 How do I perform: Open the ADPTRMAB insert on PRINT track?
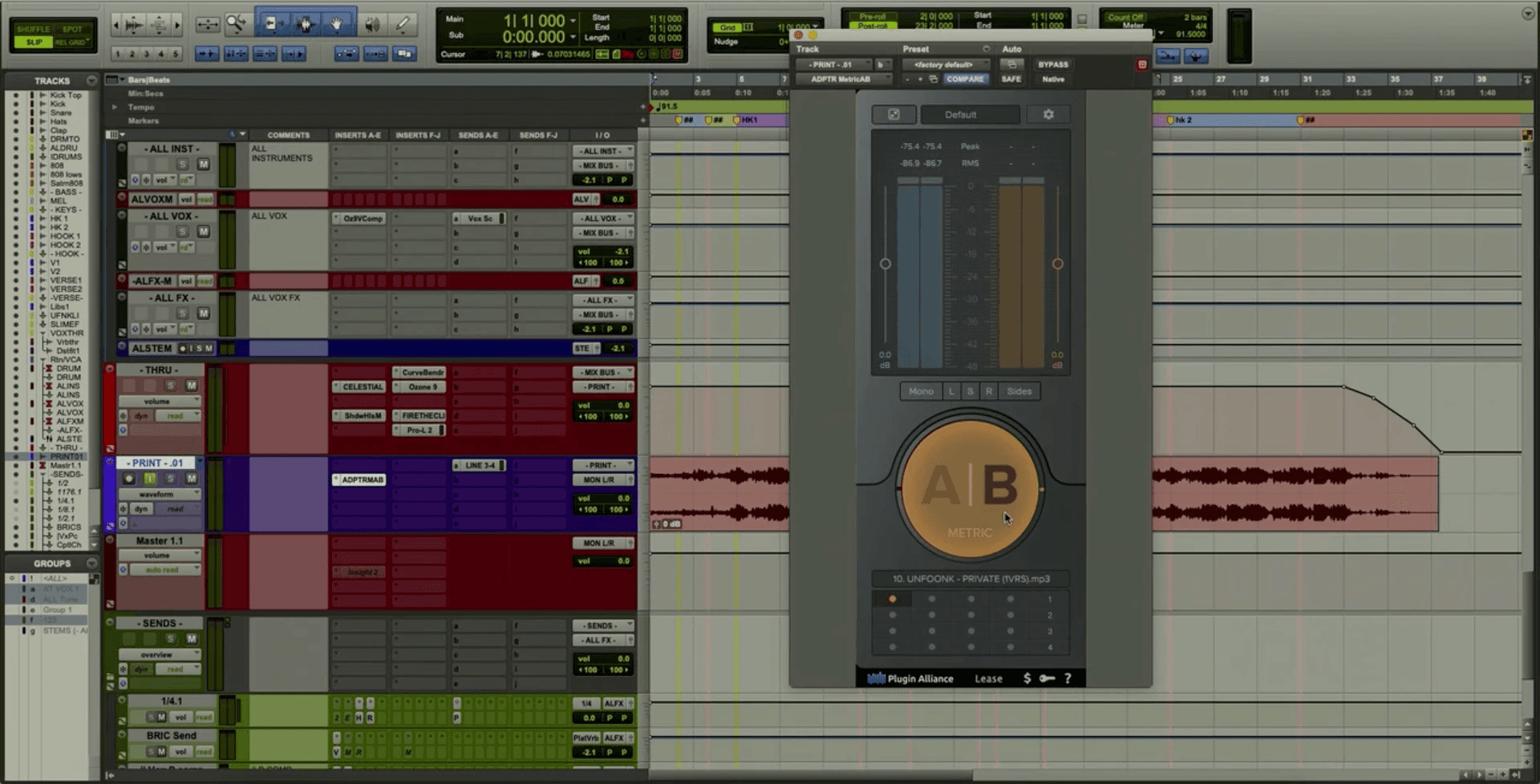[359, 479]
